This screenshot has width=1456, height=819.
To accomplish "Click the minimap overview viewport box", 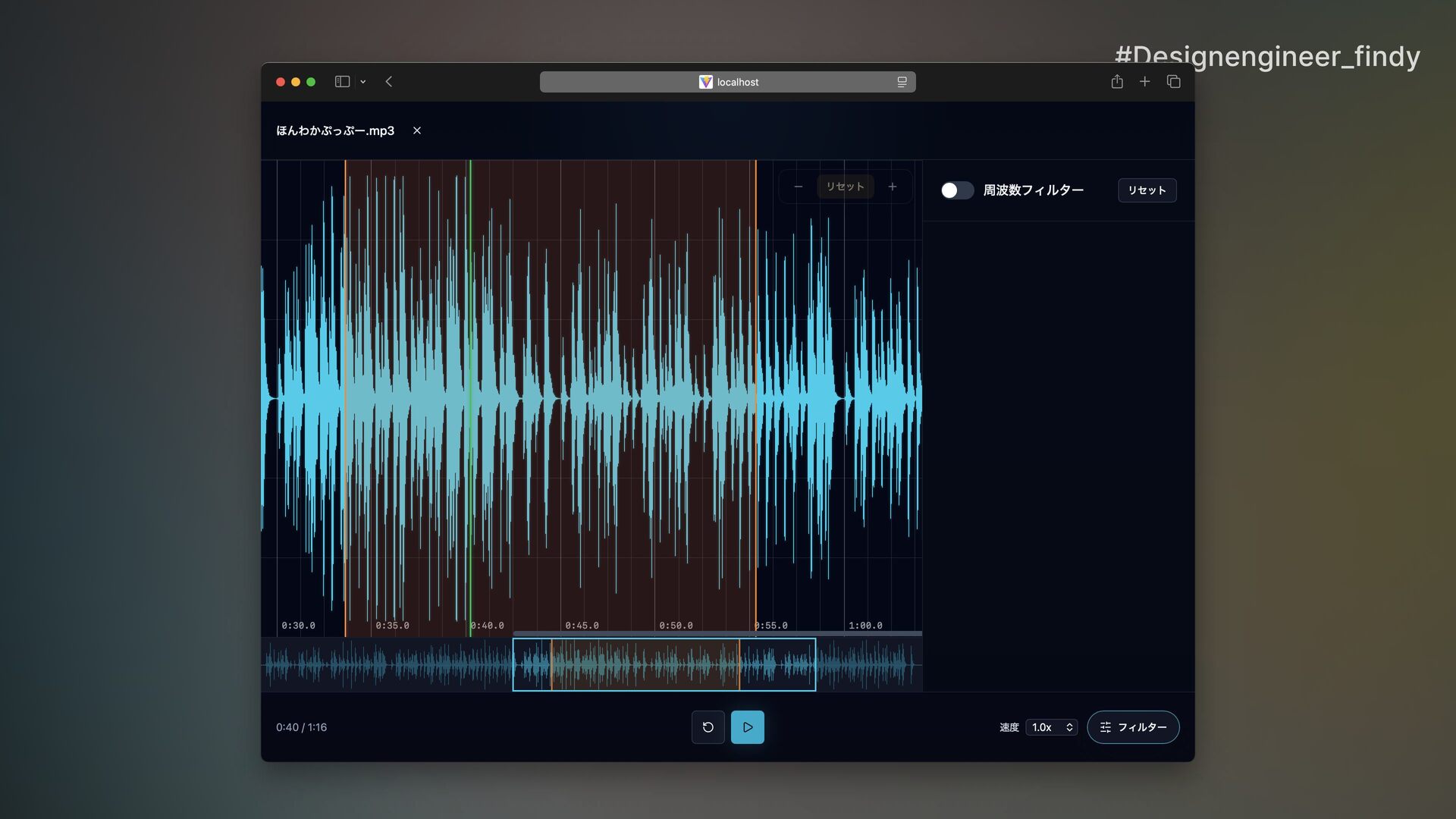I will click(664, 664).
